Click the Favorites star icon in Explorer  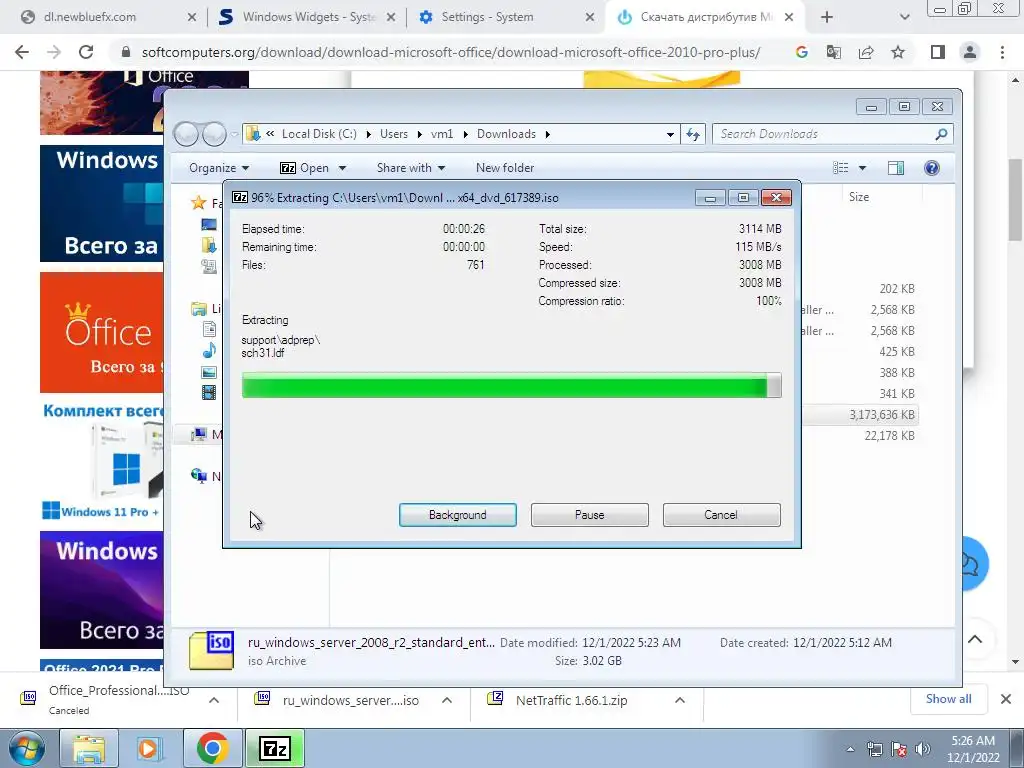pos(199,203)
